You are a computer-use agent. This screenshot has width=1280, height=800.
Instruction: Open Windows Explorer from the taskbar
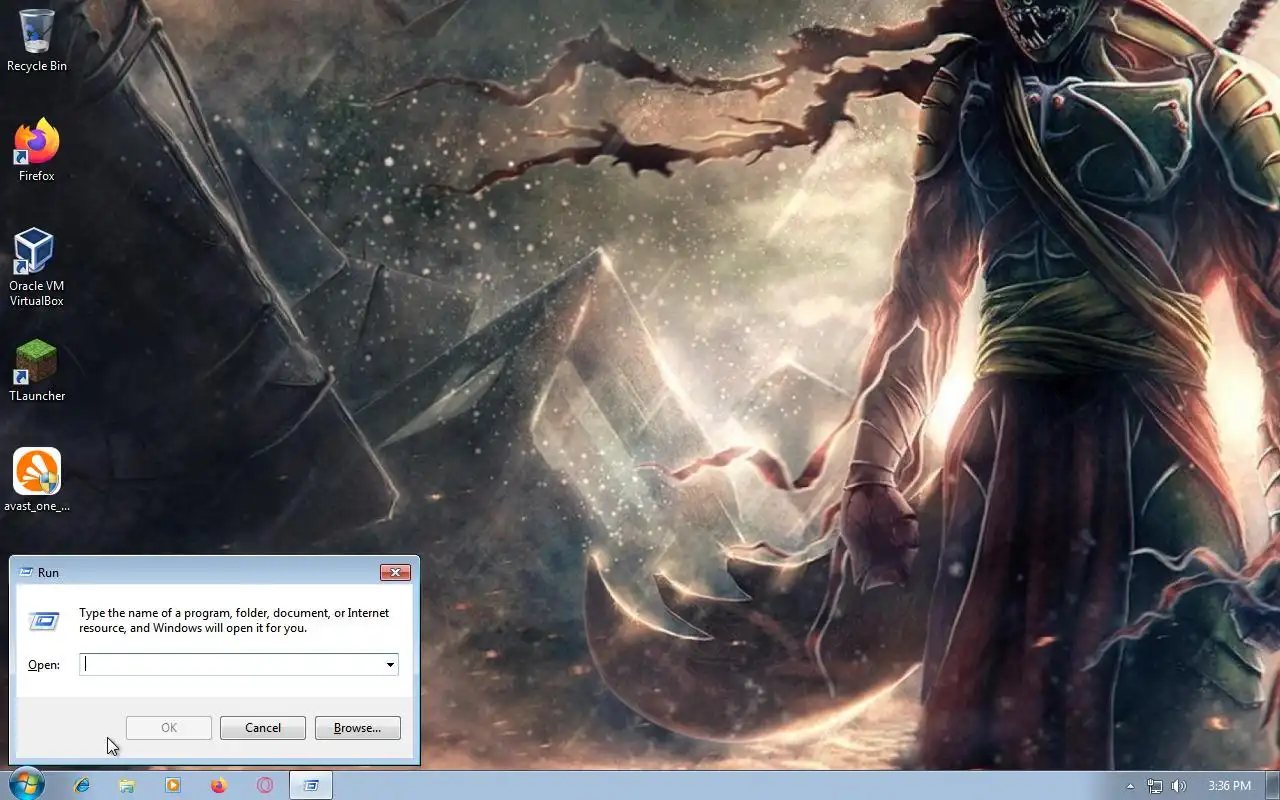tap(127, 785)
